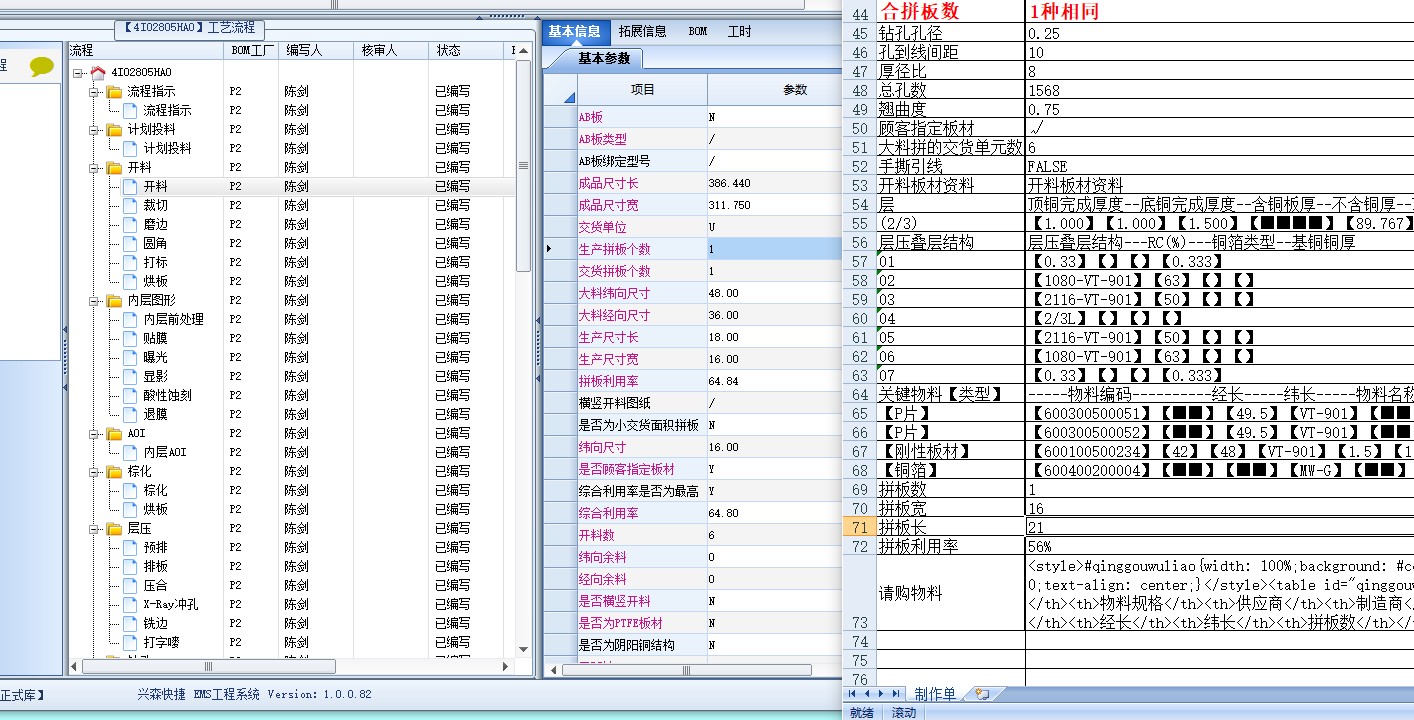Select the 烘板 step under 开料
Image resolution: width=1414 pixels, height=720 pixels.
pyautogui.click(x=155, y=281)
